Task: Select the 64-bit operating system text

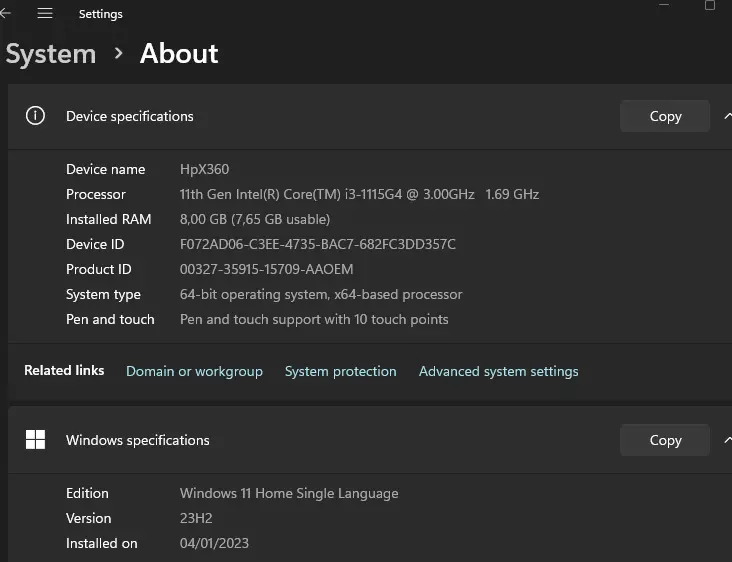Action: pyautogui.click(x=321, y=295)
